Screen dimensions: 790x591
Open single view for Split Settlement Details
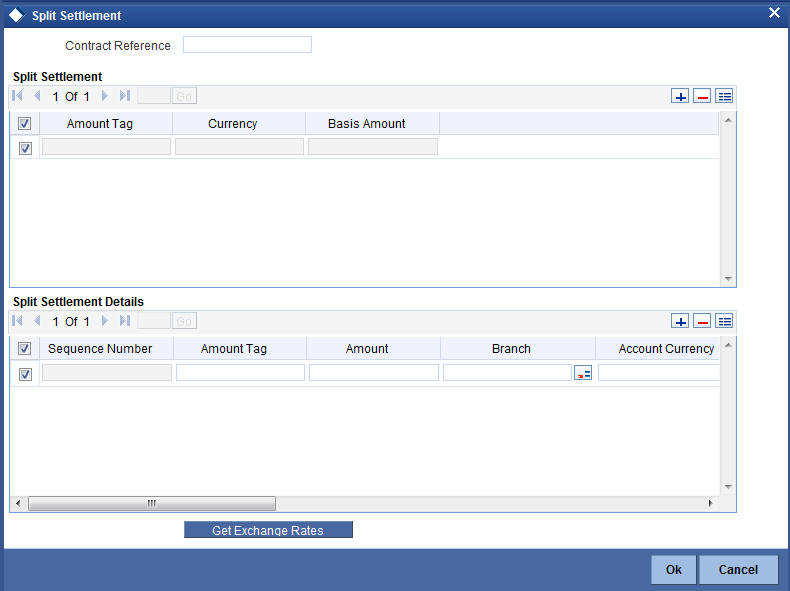pyautogui.click(x=724, y=321)
